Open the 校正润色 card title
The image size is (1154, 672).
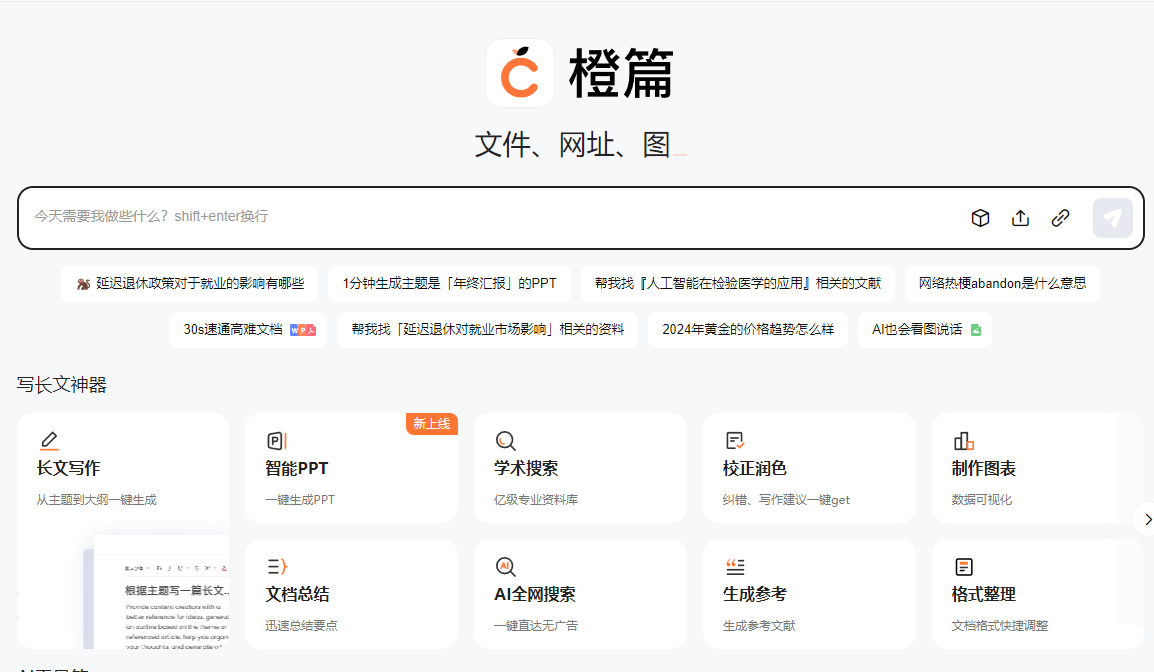(755, 468)
